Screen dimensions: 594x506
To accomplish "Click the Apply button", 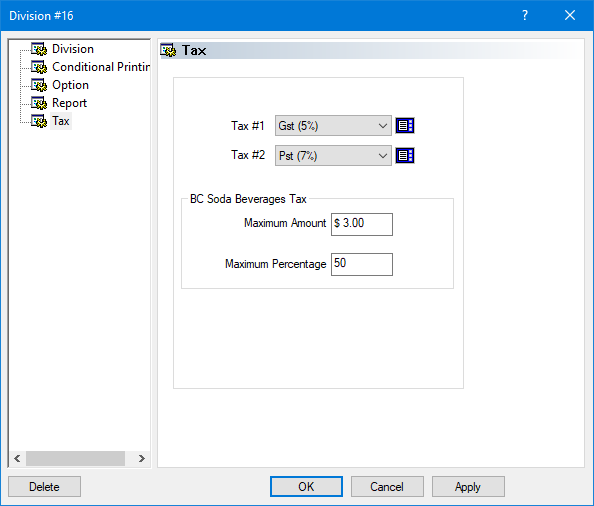I will click(x=468, y=487).
